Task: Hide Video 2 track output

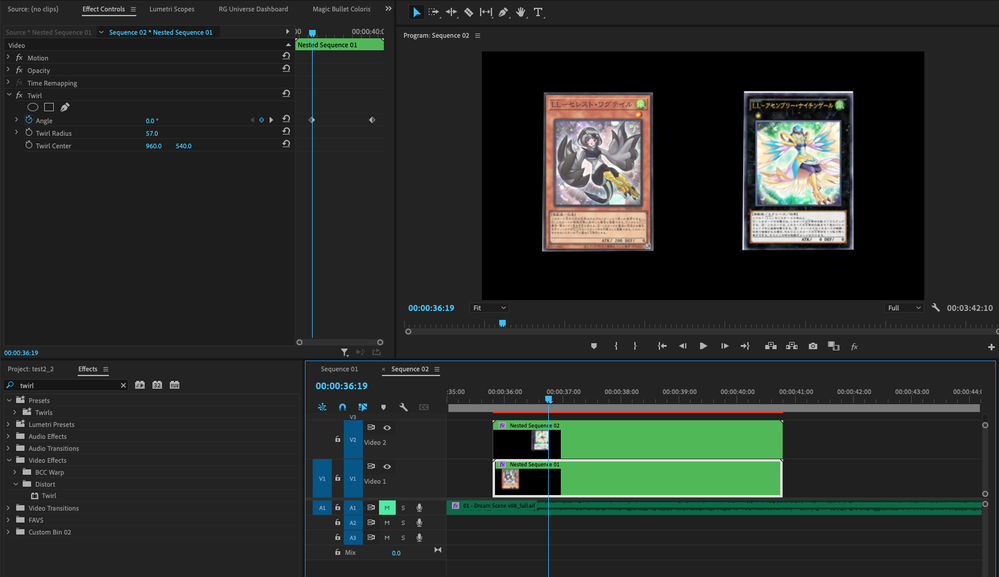Action: pyautogui.click(x=387, y=428)
